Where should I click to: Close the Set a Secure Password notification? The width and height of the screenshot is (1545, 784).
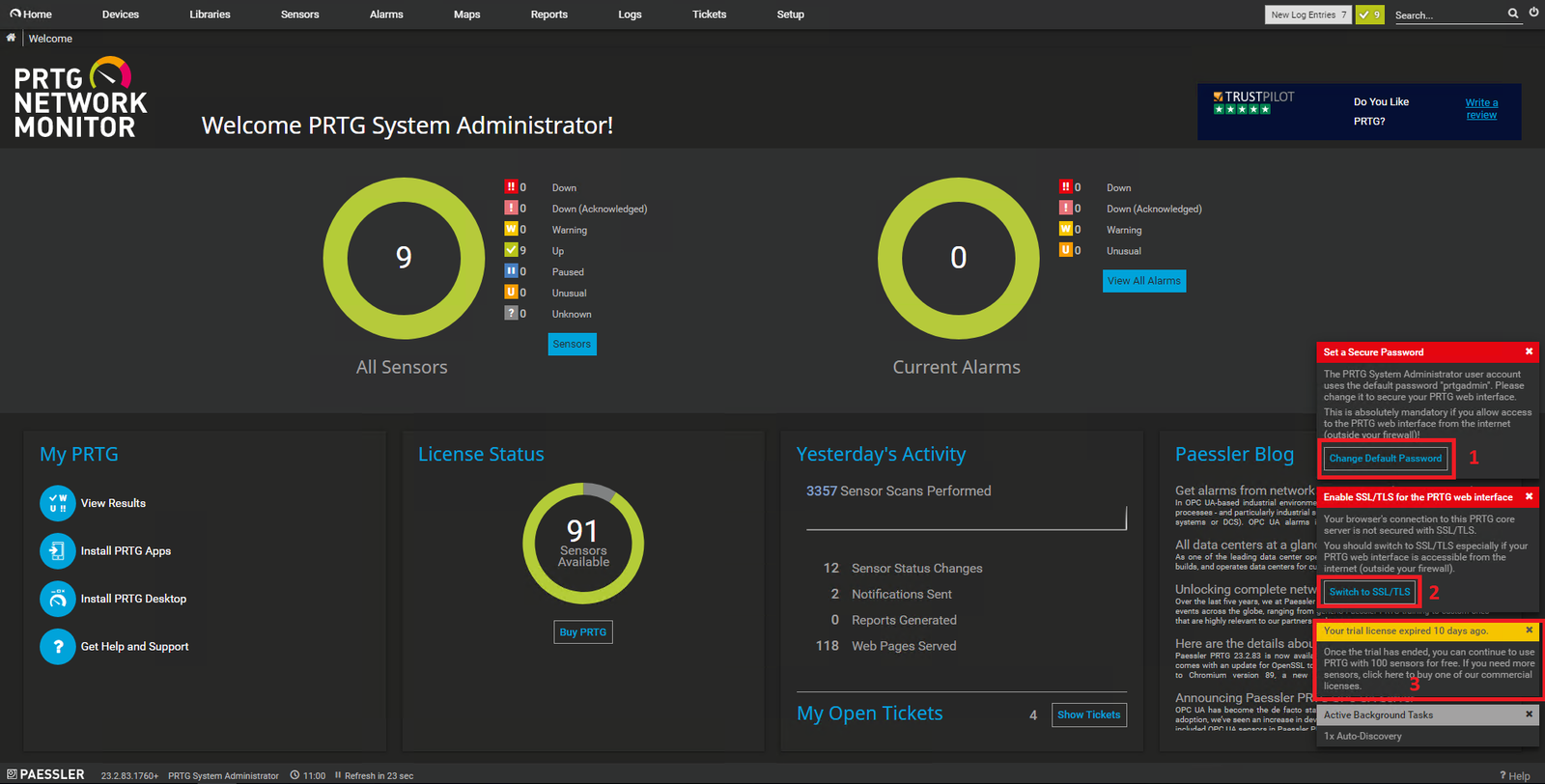point(1529,351)
